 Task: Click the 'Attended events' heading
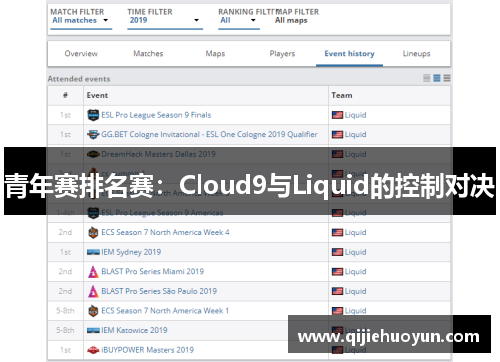pos(79,79)
